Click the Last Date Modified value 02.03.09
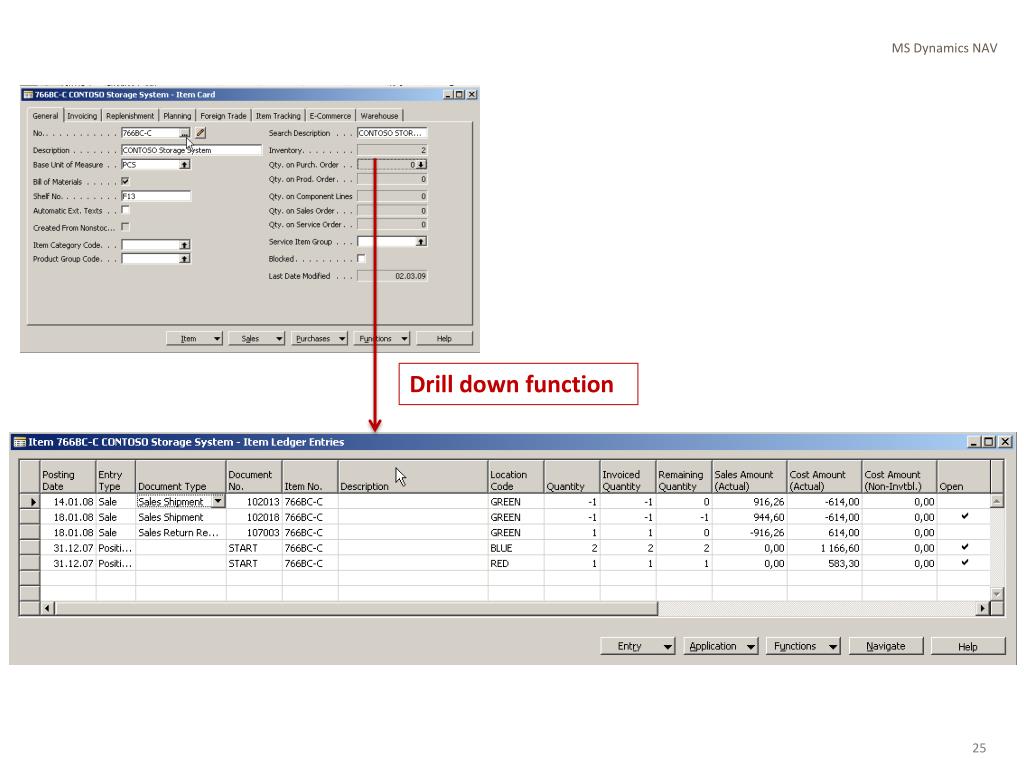The image size is (1024, 768). tap(392, 276)
